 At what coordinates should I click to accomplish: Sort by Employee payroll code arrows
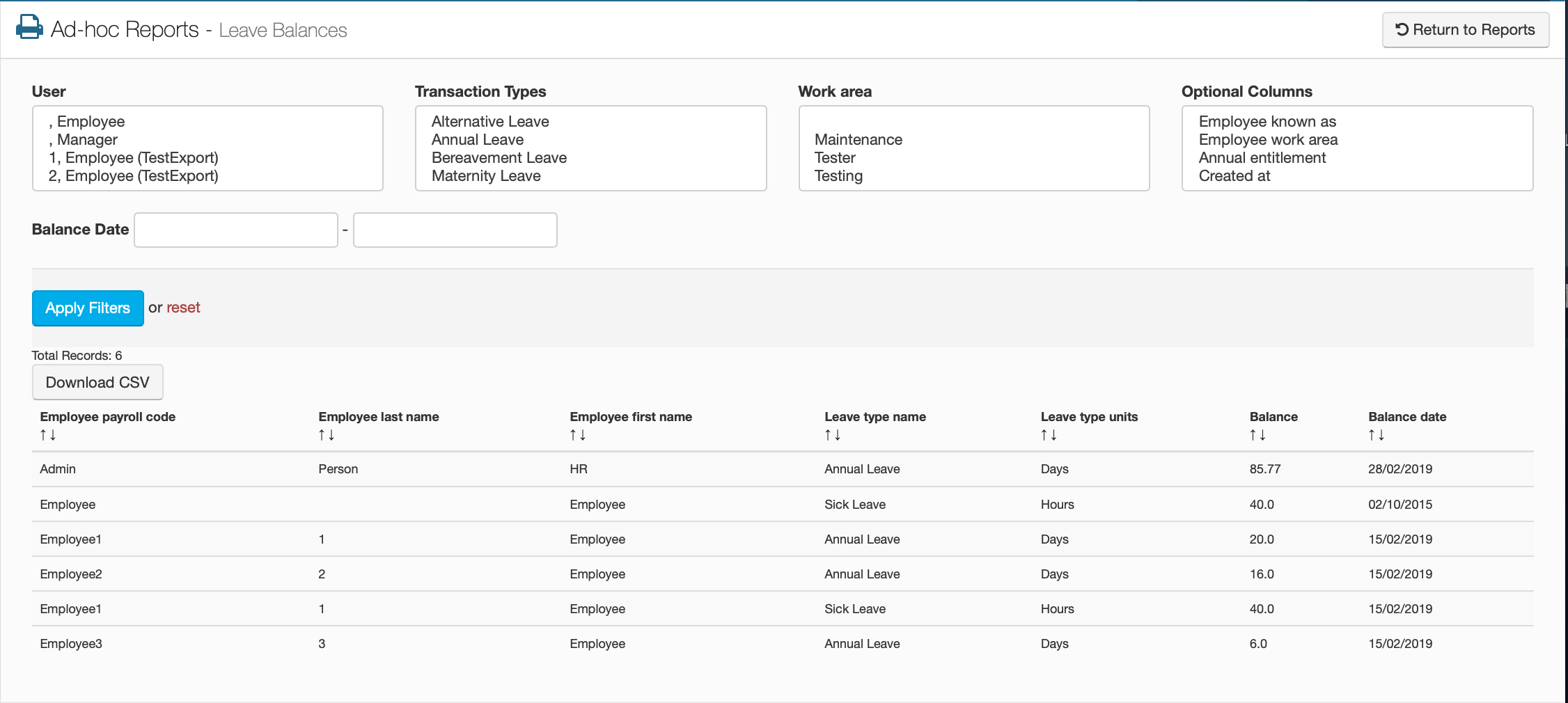48,435
